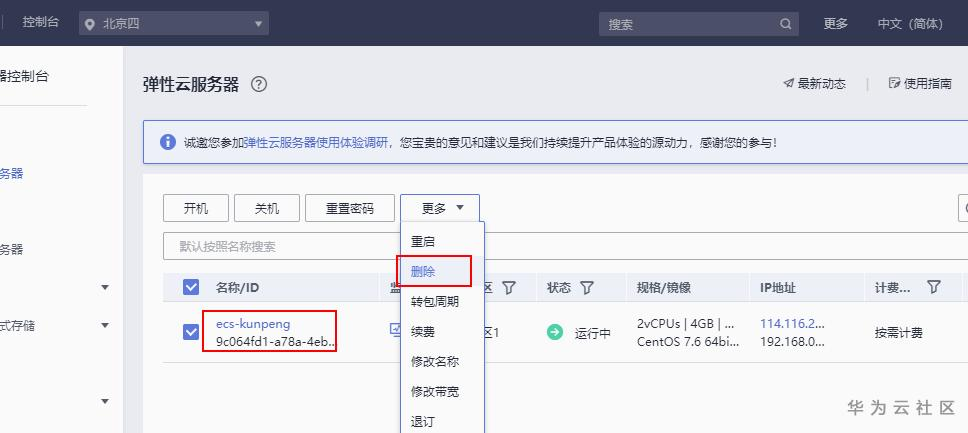Click the CentOS 7.6 64bi... image text
Viewport: 968px width, 433px height.
[x=688, y=342]
